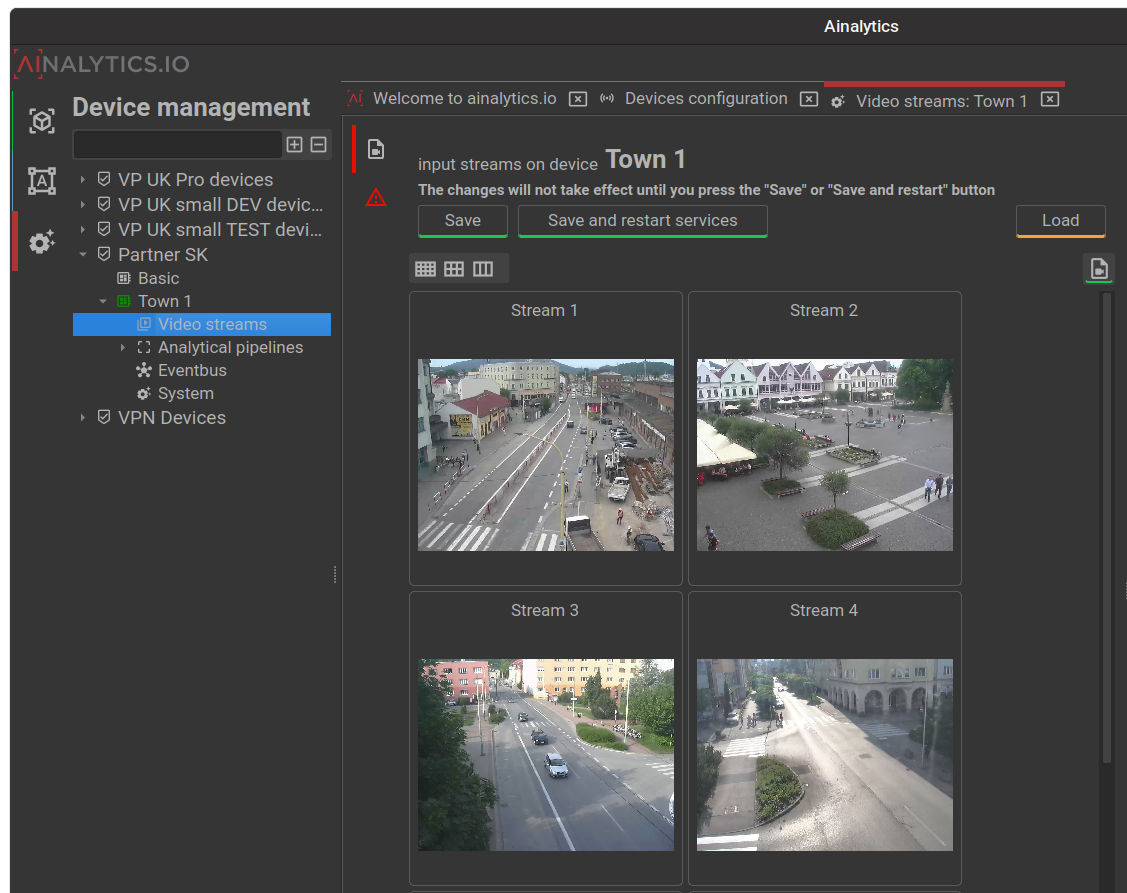
Task: Open the 3D cube scan sidebar icon
Action: click(x=41, y=121)
